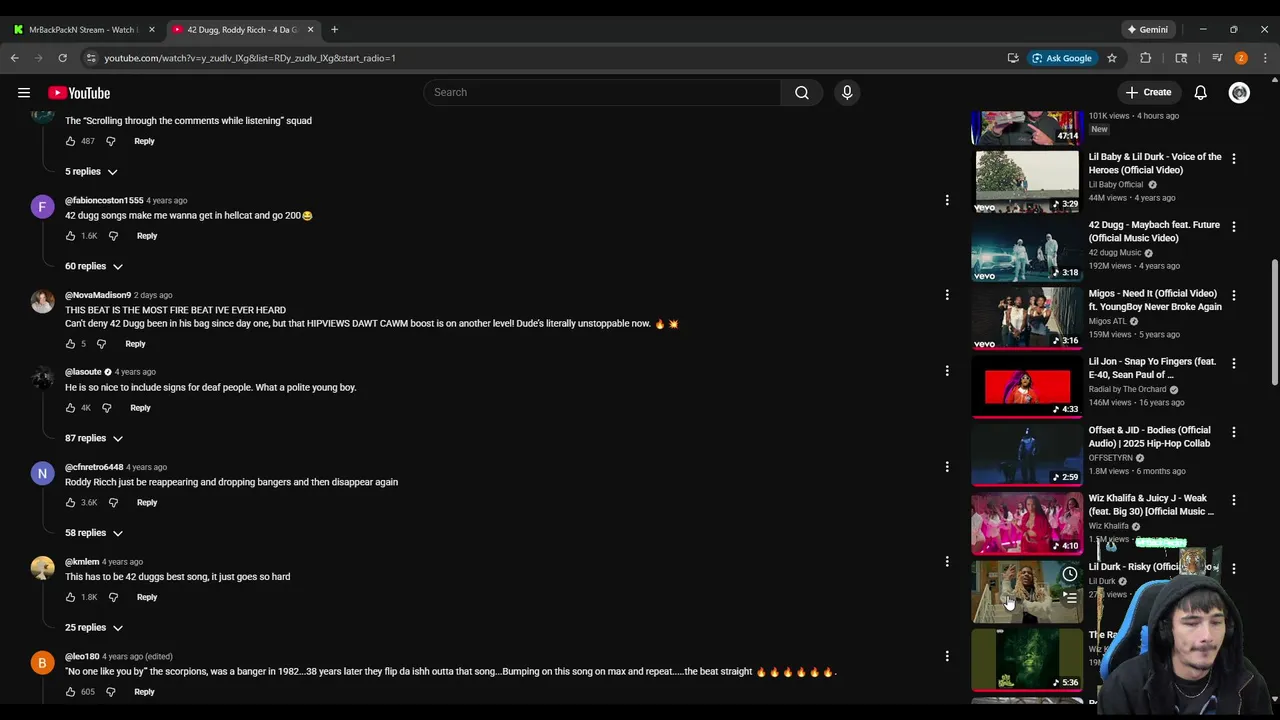This screenshot has height=720, width=1280.
Task: Expand the 87 replies thread
Action: tap(94, 438)
